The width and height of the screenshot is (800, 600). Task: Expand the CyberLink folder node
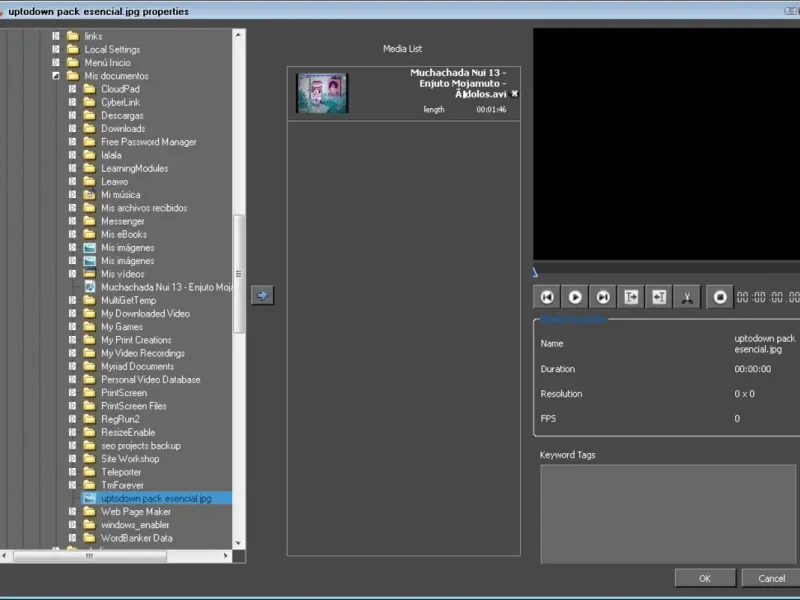(72, 103)
